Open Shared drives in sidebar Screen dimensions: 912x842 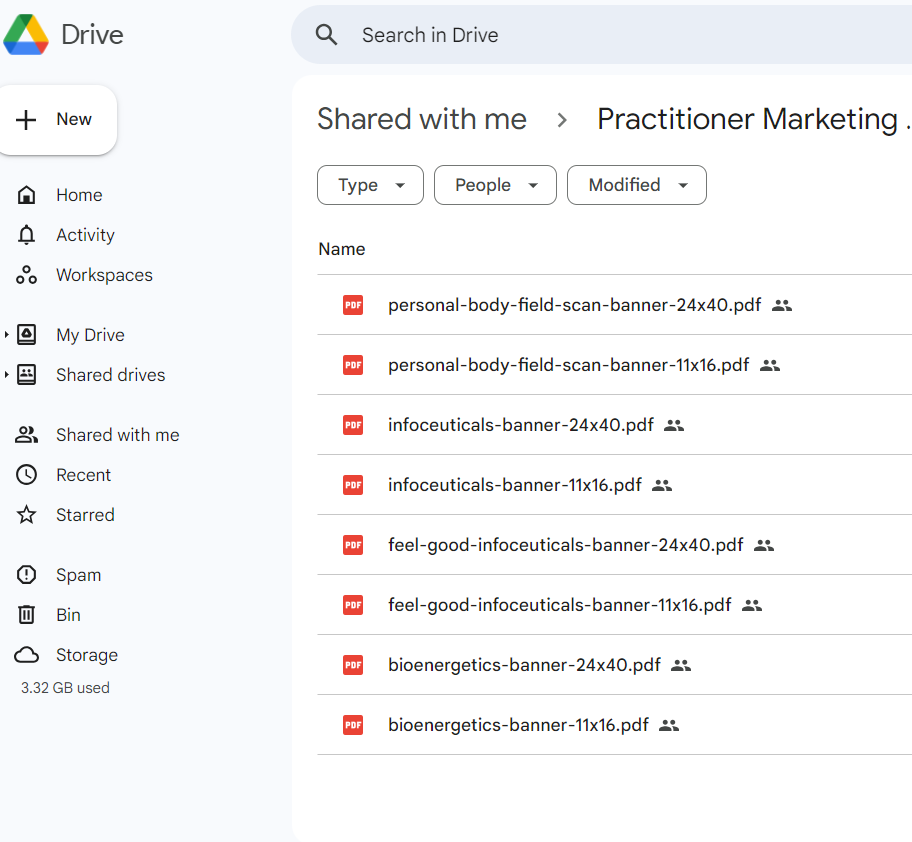[111, 375]
